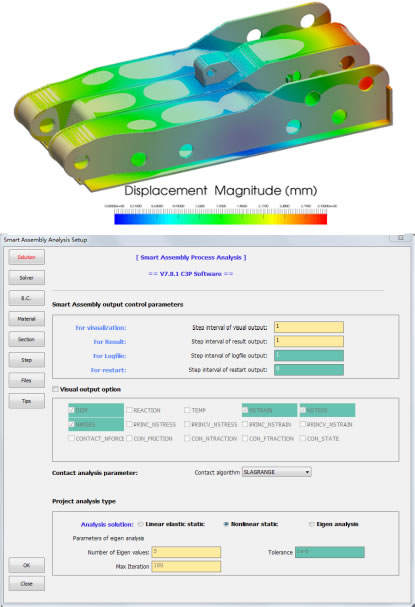The width and height of the screenshot is (415, 607).
Task: Choose the Eigen analysis radio button
Action: click(x=312, y=524)
